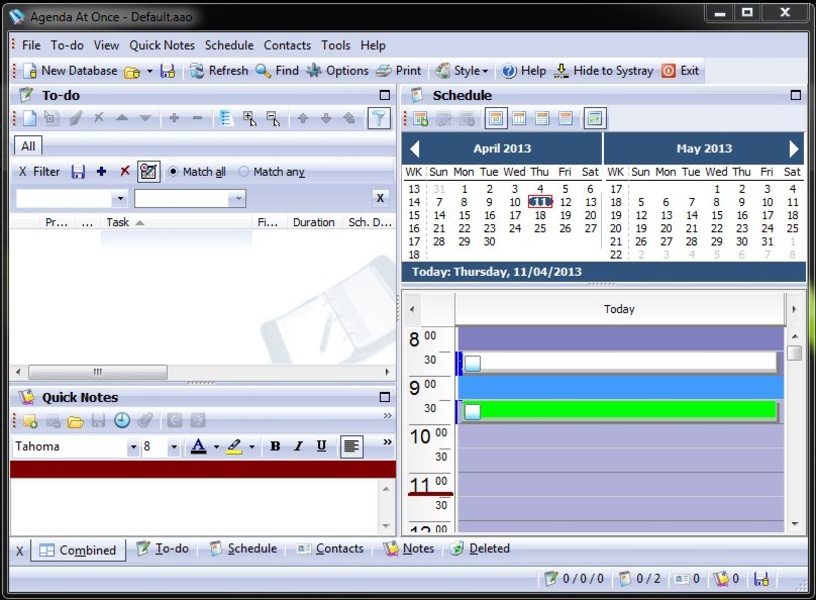
Task: Open the To-do menu
Action: click(67, 45)
